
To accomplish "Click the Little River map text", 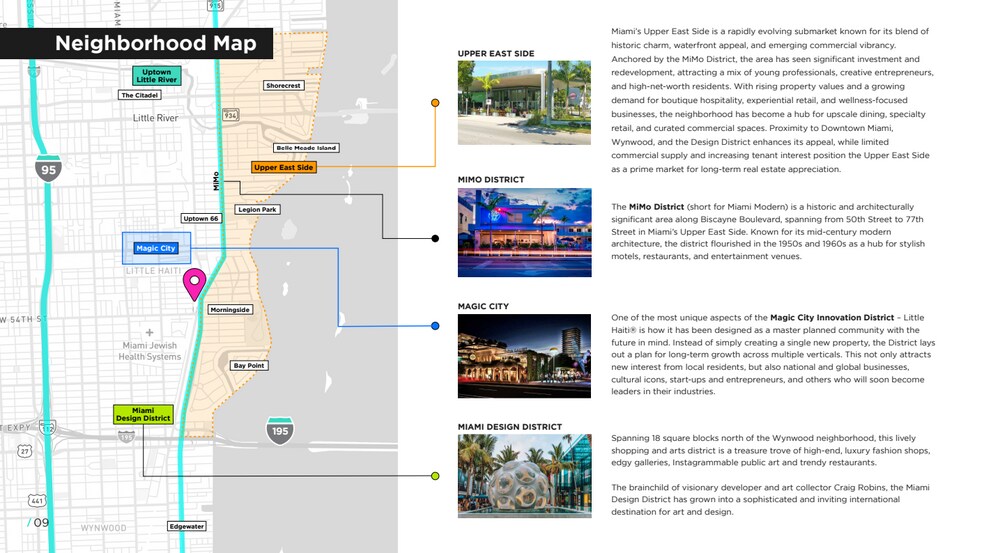I will coord(156,117).
